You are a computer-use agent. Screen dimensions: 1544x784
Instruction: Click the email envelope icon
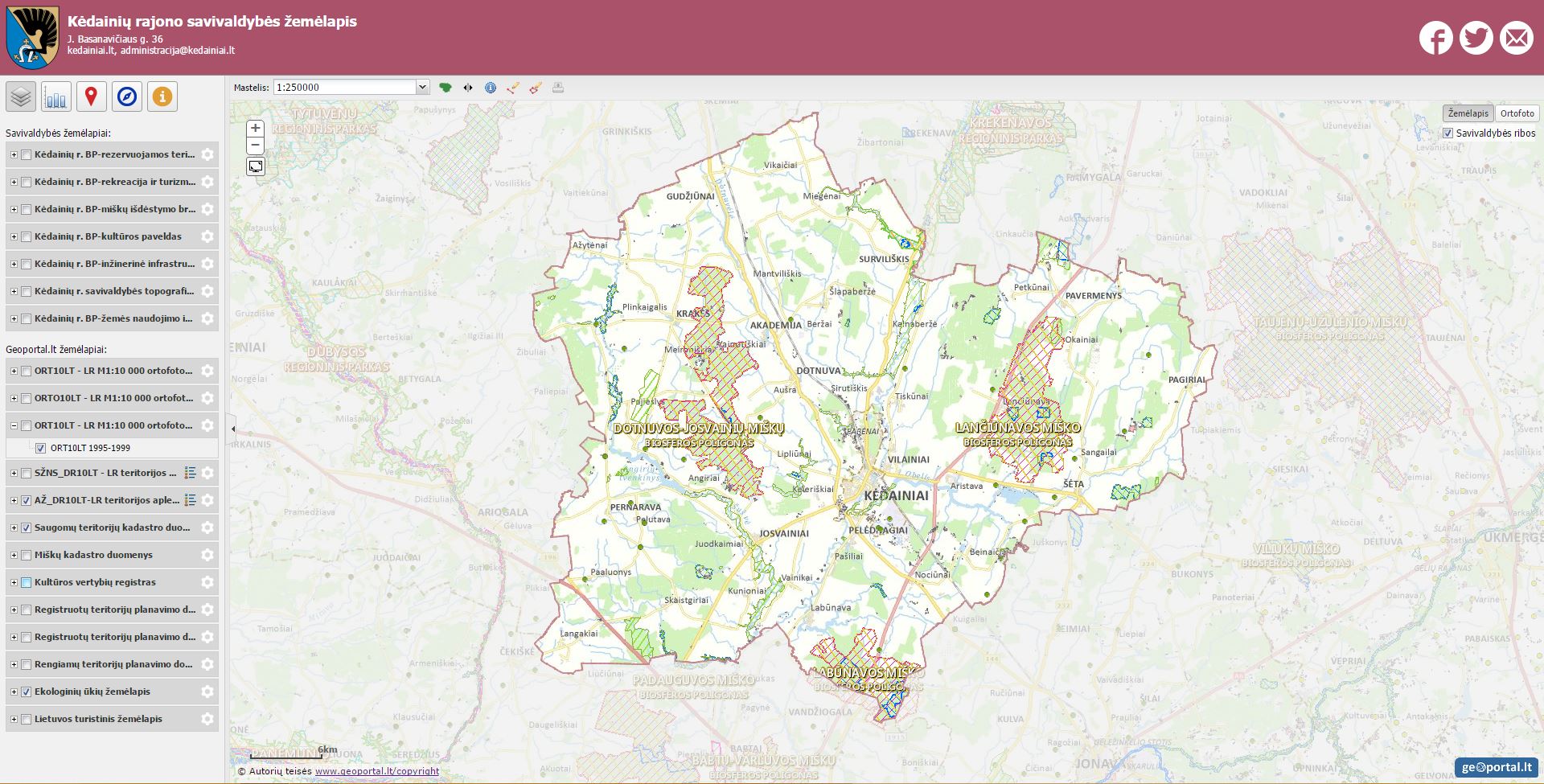pyautogui.click(x=1517, y=38)
